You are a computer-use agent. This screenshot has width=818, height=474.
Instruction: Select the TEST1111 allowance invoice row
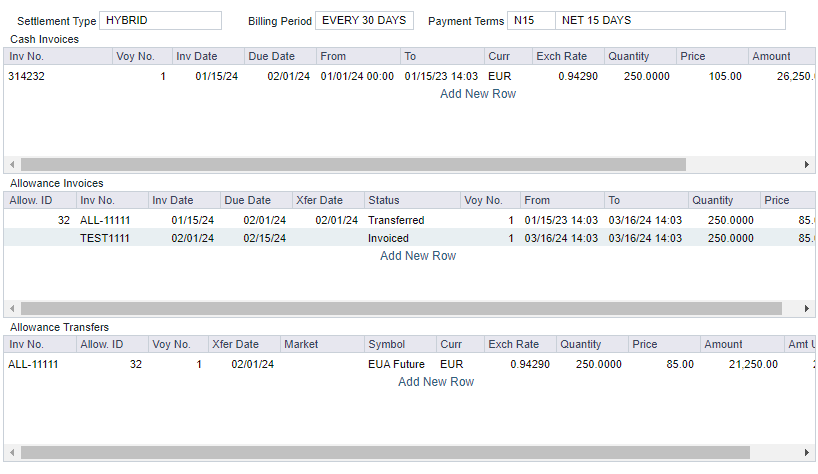tap(105, 238)
